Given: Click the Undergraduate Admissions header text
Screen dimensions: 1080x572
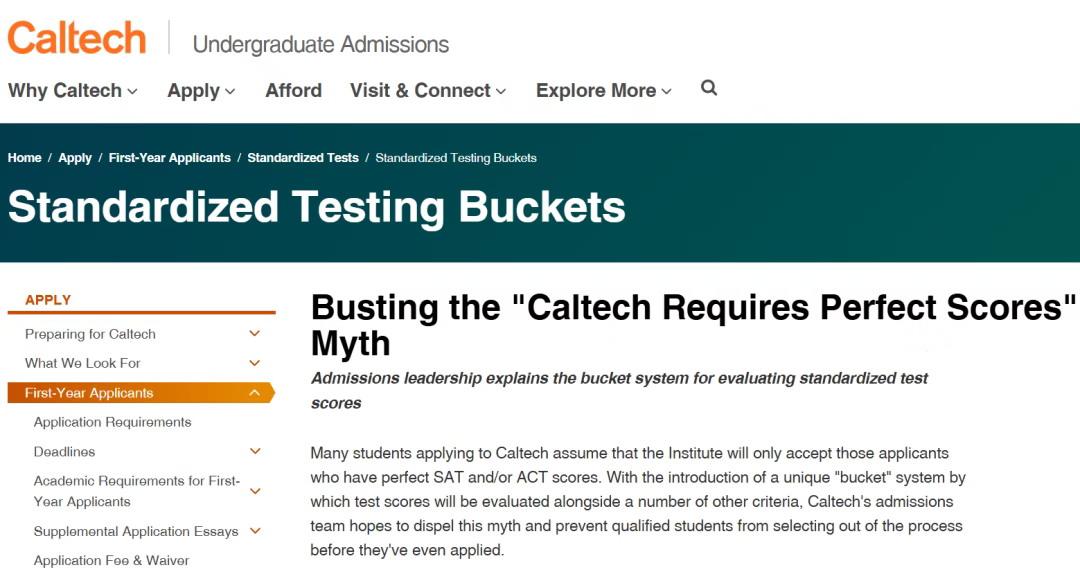Looking at the screenshot, I should coord(321,45).
